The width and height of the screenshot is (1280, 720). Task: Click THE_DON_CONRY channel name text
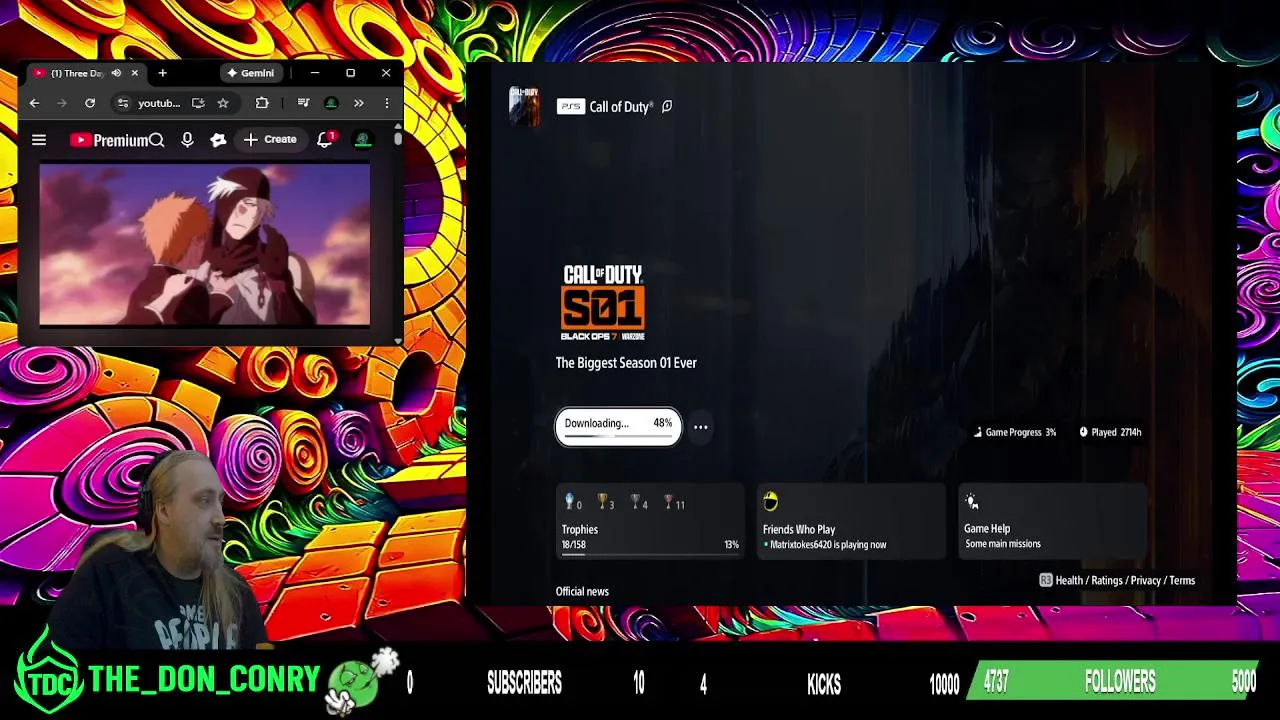click(x=204, y=681)
